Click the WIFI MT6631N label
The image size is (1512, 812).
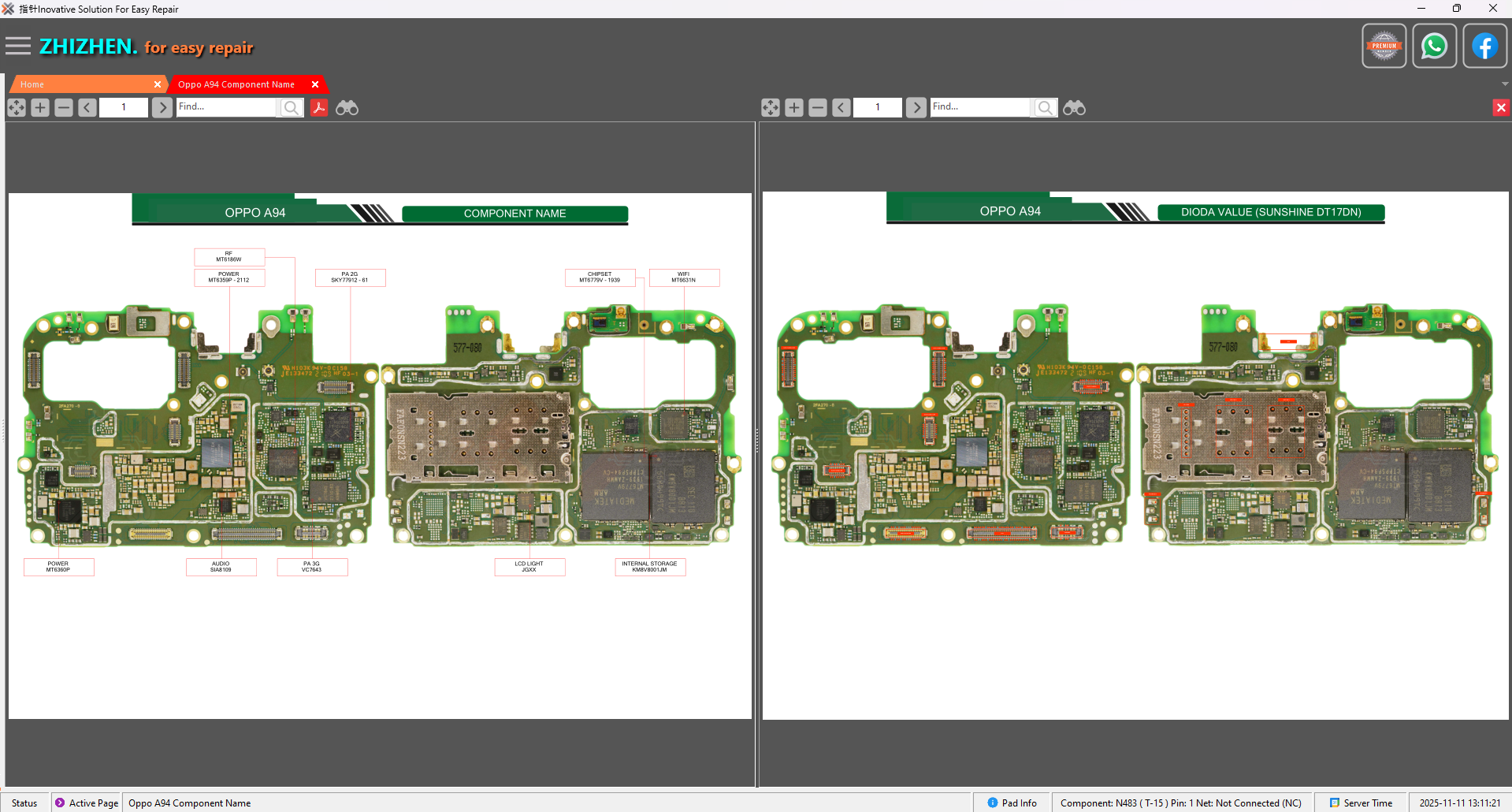click(684, 277)
